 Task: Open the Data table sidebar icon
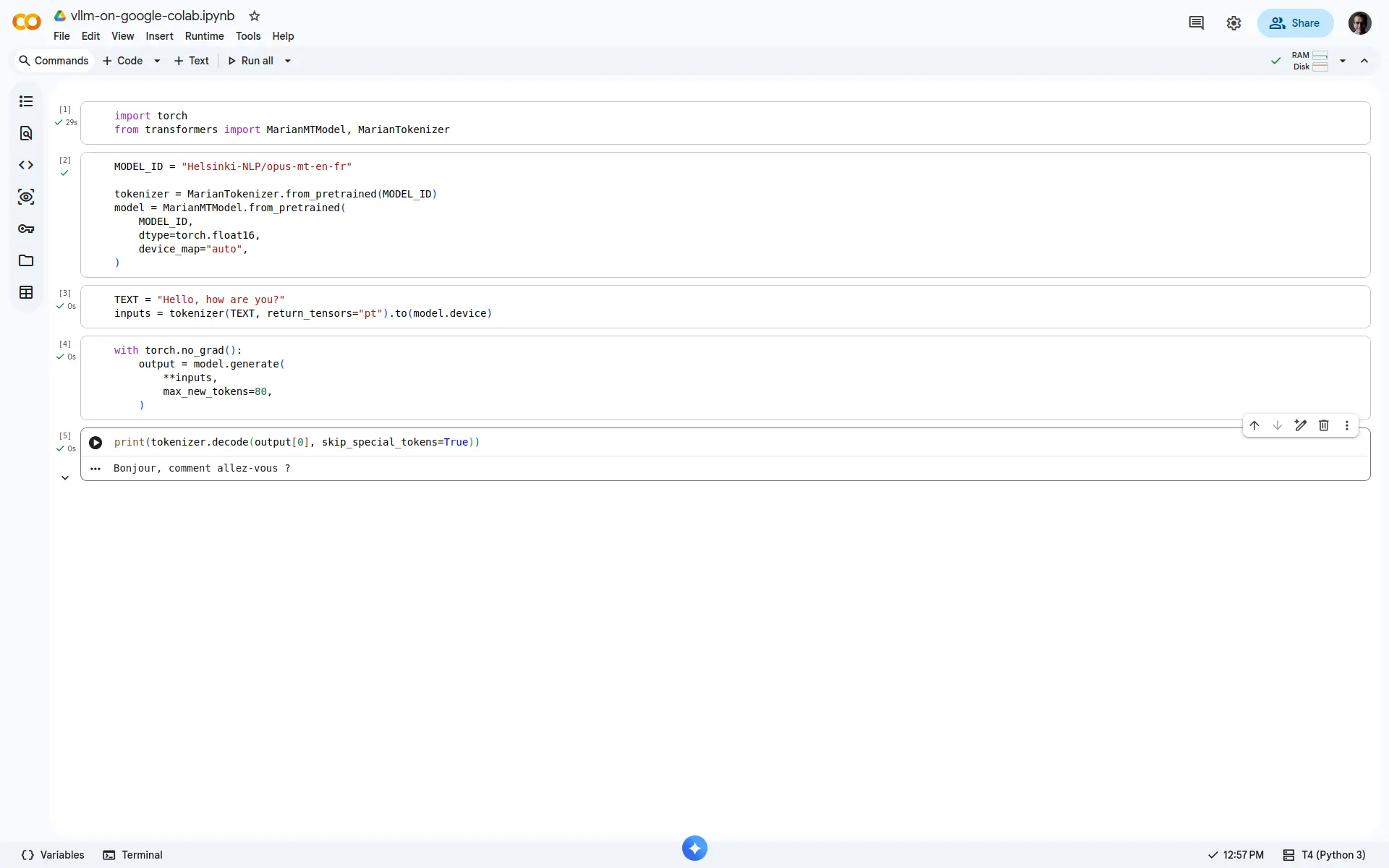[26, 292]
